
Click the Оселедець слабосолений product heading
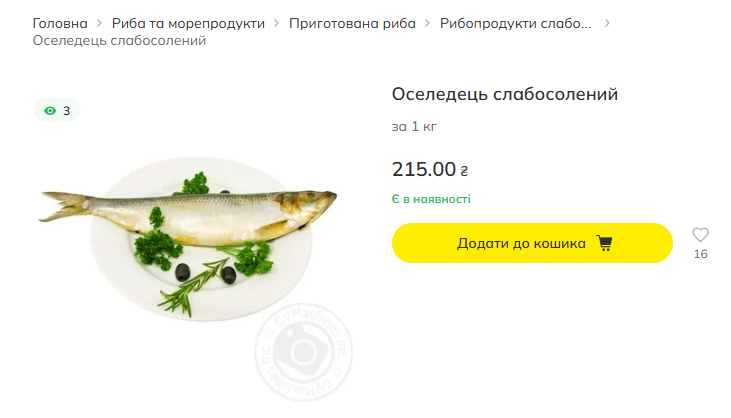(x=505, y=94)
